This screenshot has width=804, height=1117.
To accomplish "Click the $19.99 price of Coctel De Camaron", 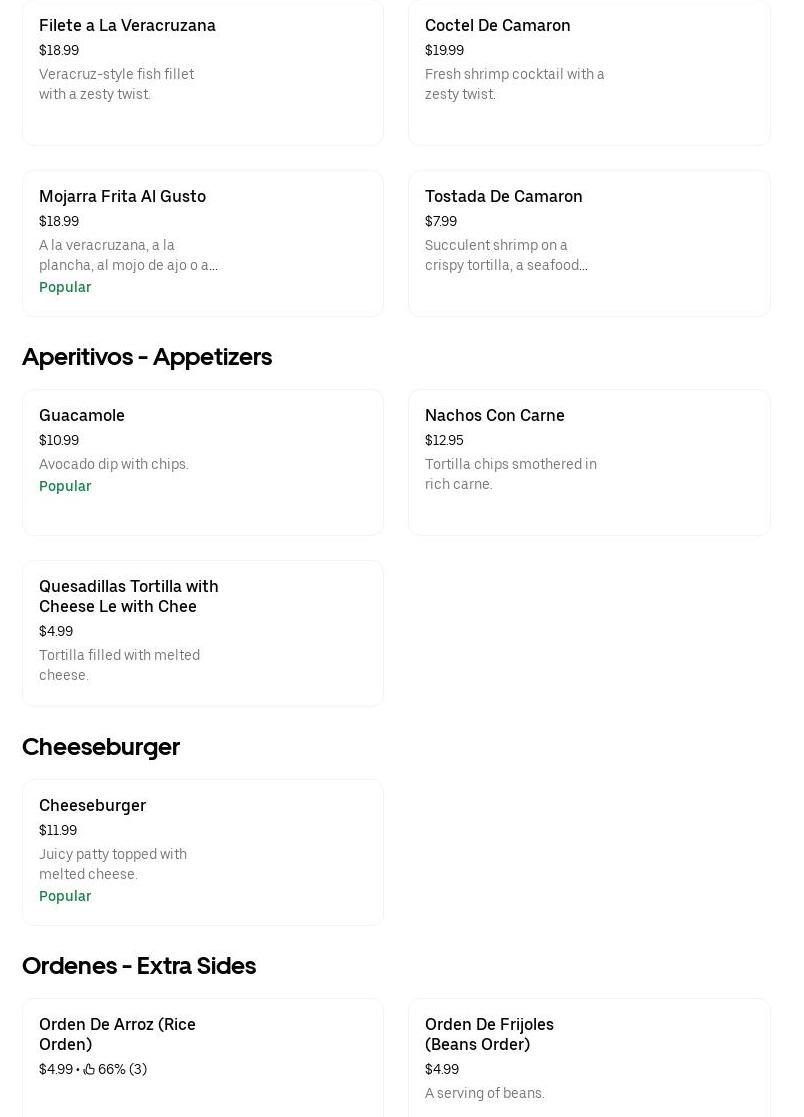I will click(444, 50).
